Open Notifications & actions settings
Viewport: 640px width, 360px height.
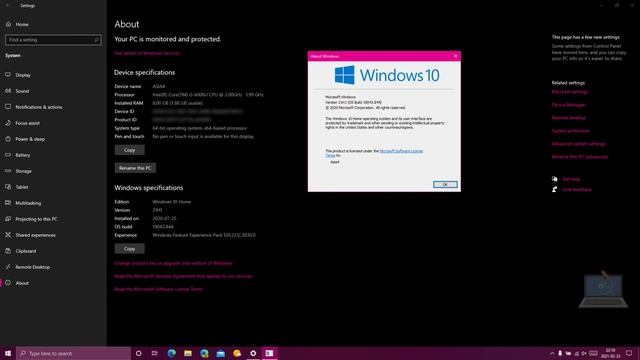(x=39, y=107)
